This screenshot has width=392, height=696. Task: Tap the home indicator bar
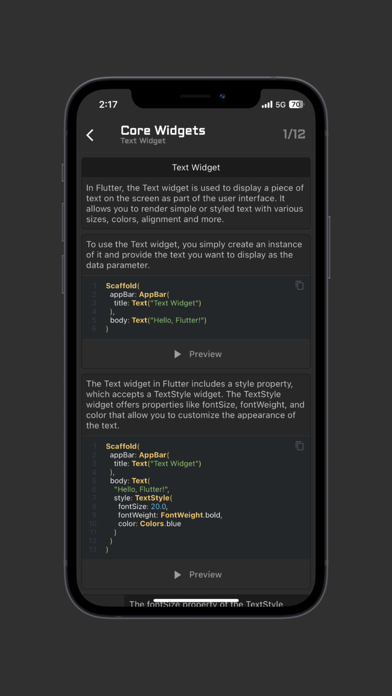coord(196,600)
